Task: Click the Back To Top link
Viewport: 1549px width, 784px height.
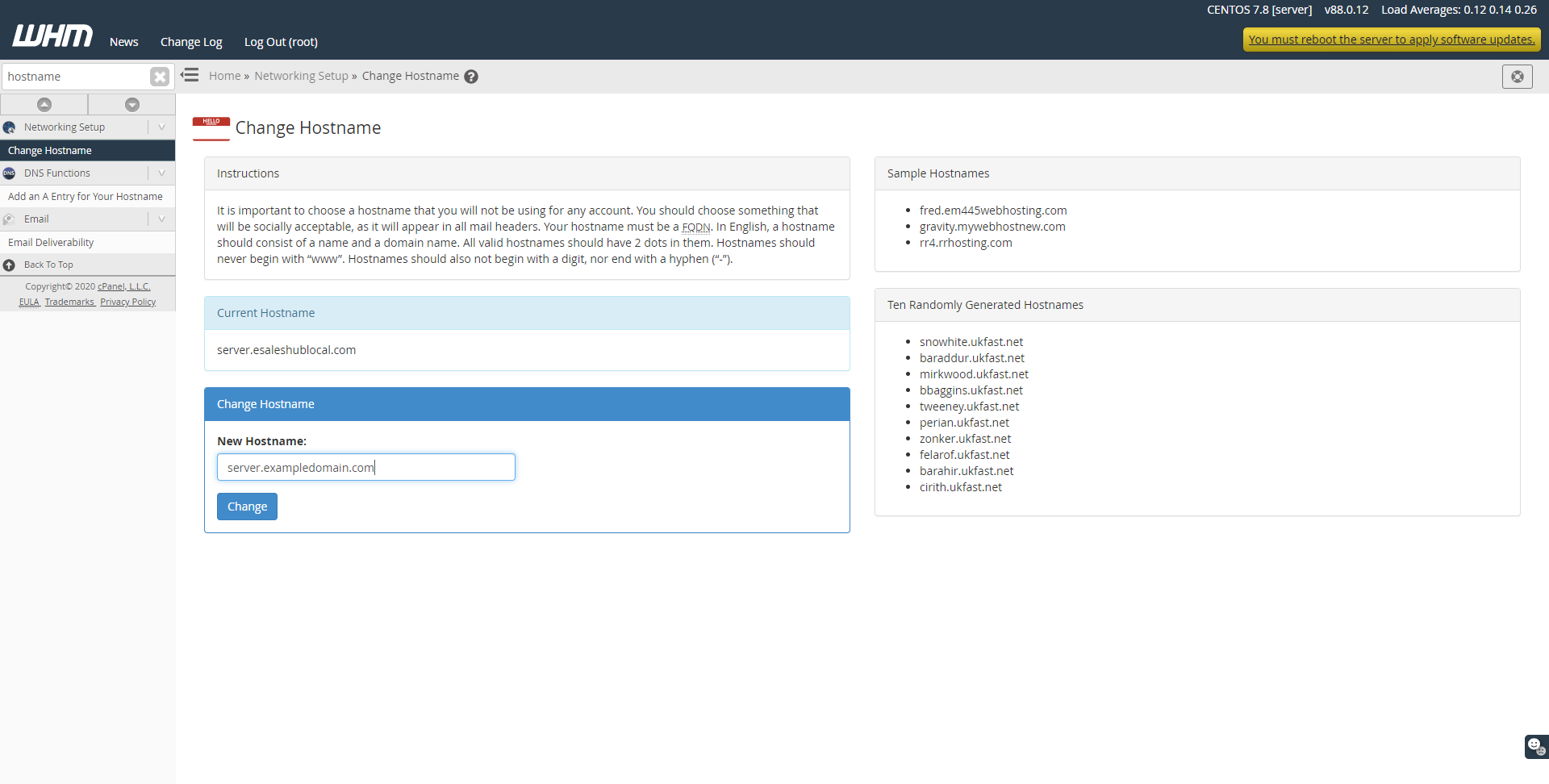Action: tap(48, 265)
